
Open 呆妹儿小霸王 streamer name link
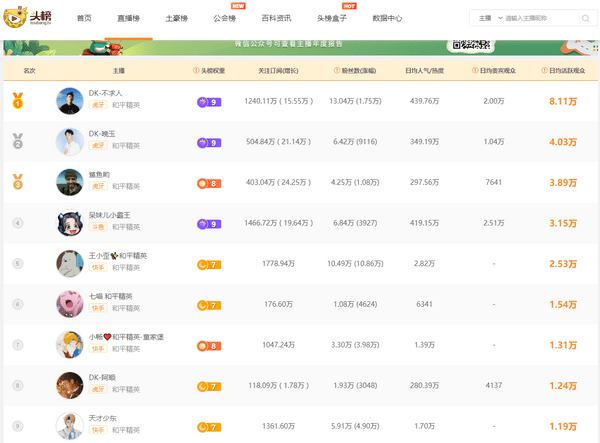[x=109, y=215]
